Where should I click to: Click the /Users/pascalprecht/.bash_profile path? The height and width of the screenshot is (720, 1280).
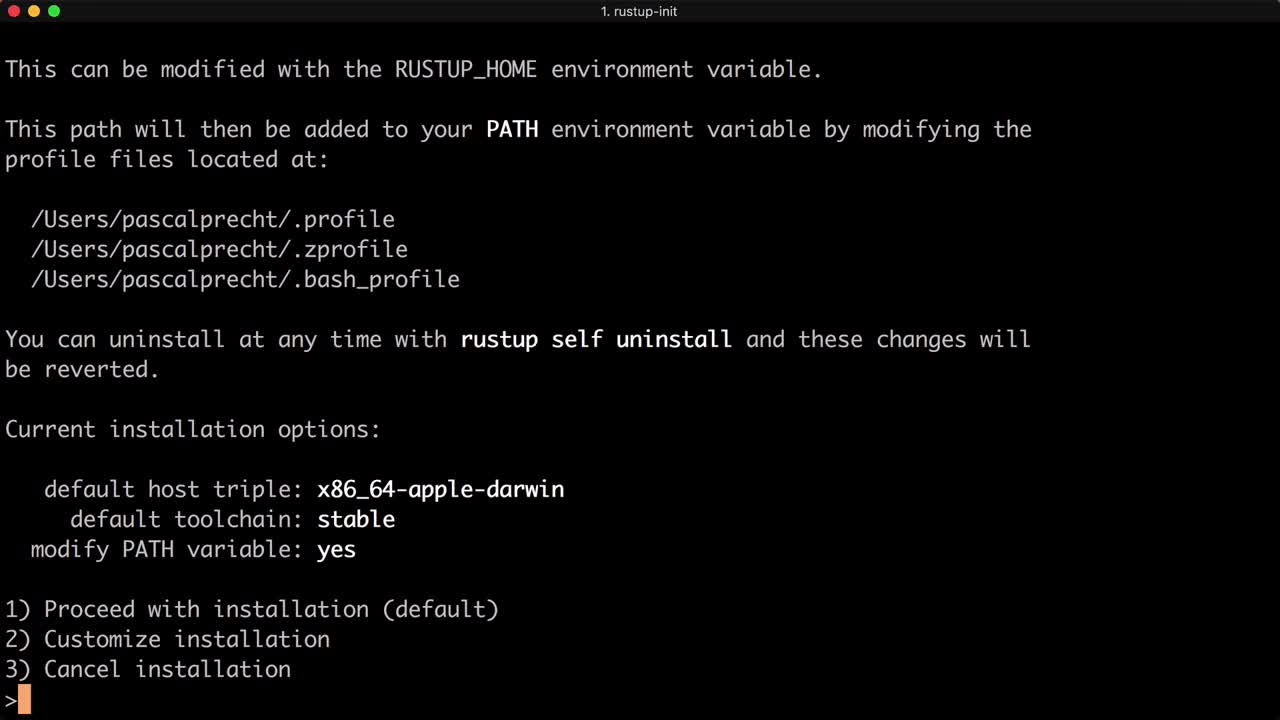[245, 279]
